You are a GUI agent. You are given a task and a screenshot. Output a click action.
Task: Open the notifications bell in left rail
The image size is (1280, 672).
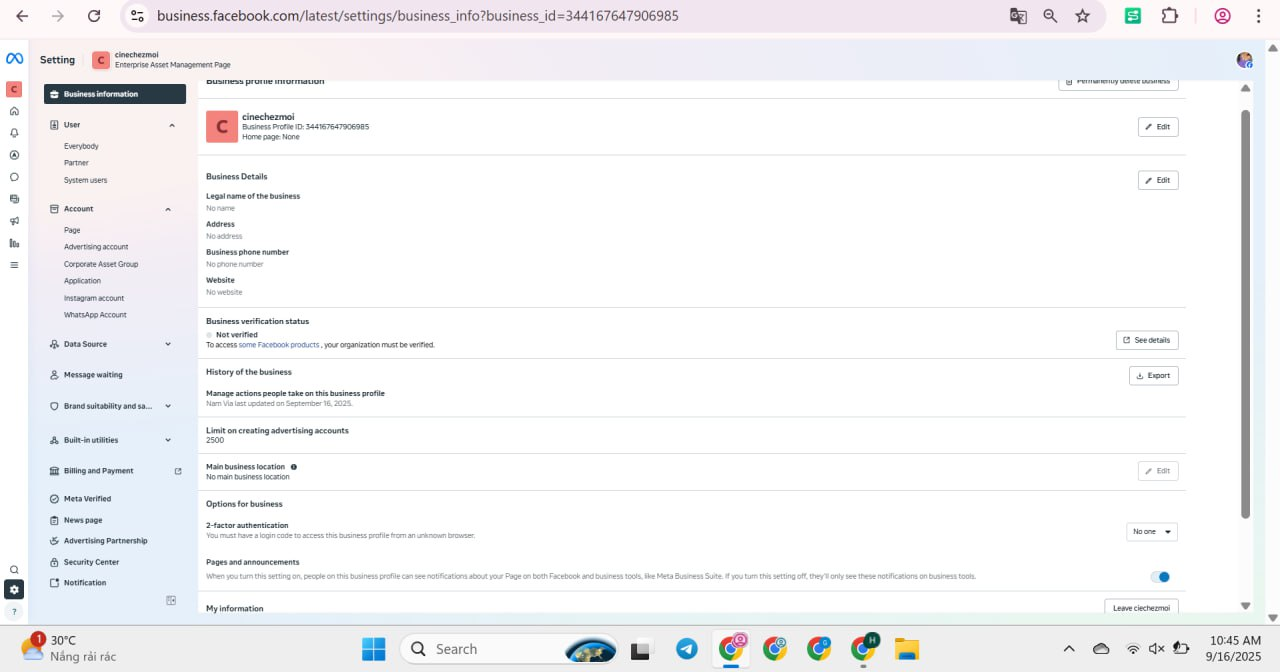click(14, 133)
